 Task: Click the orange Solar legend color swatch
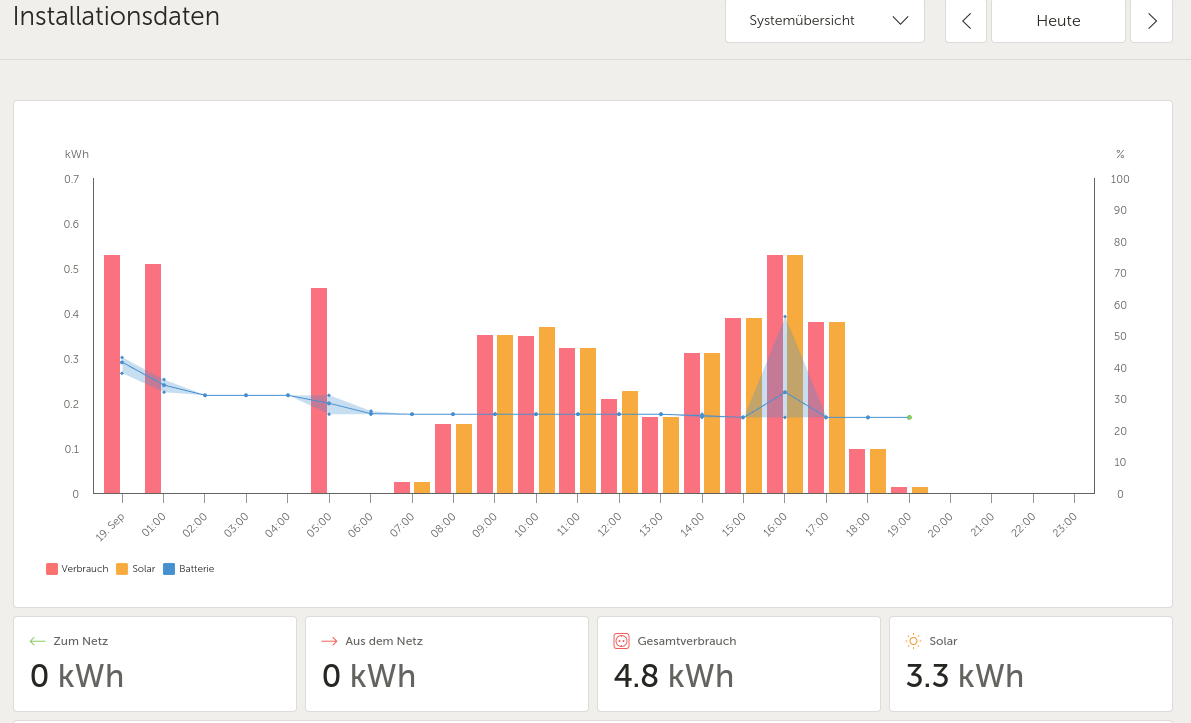coord(122,569)
